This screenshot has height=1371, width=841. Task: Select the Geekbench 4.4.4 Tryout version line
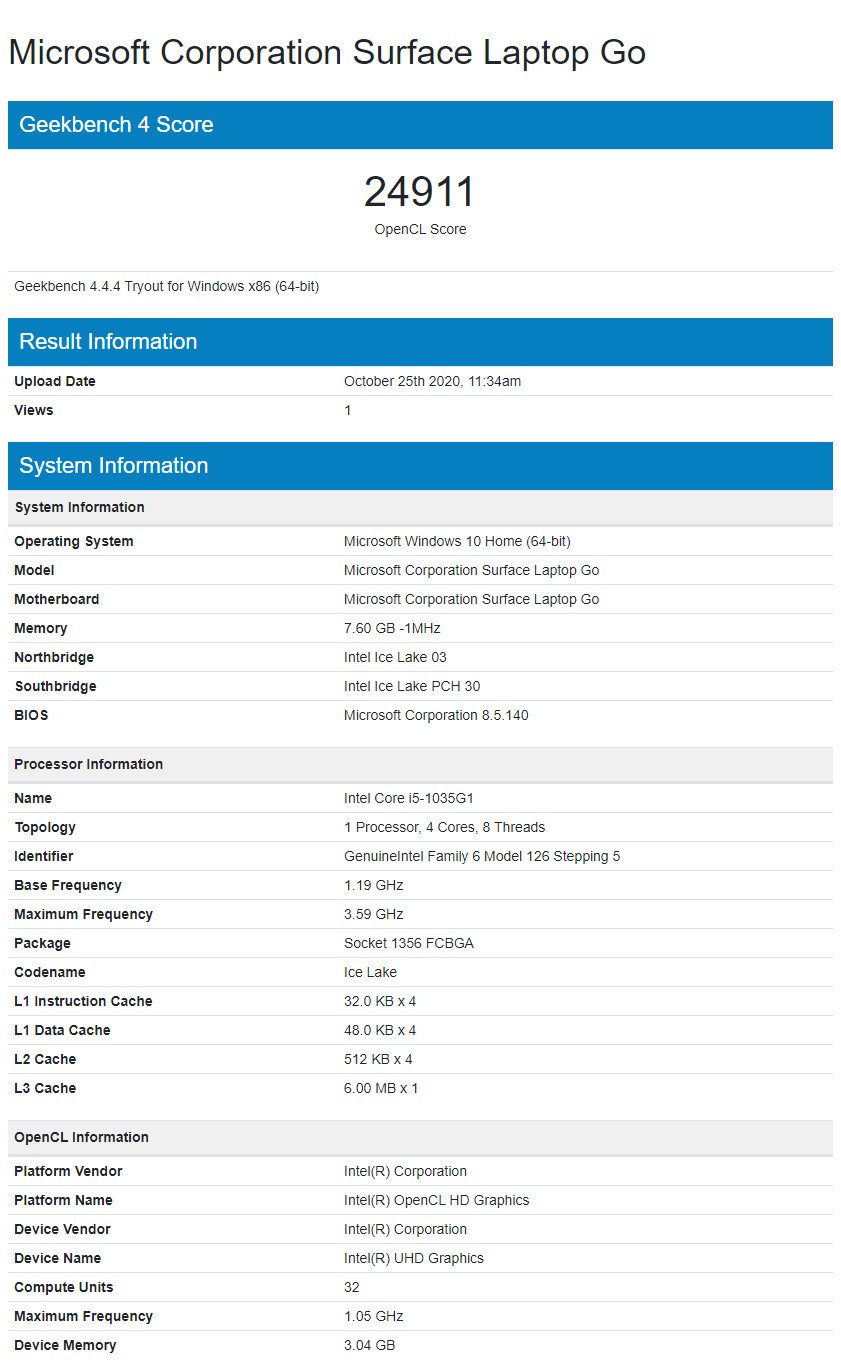(167, 286)
